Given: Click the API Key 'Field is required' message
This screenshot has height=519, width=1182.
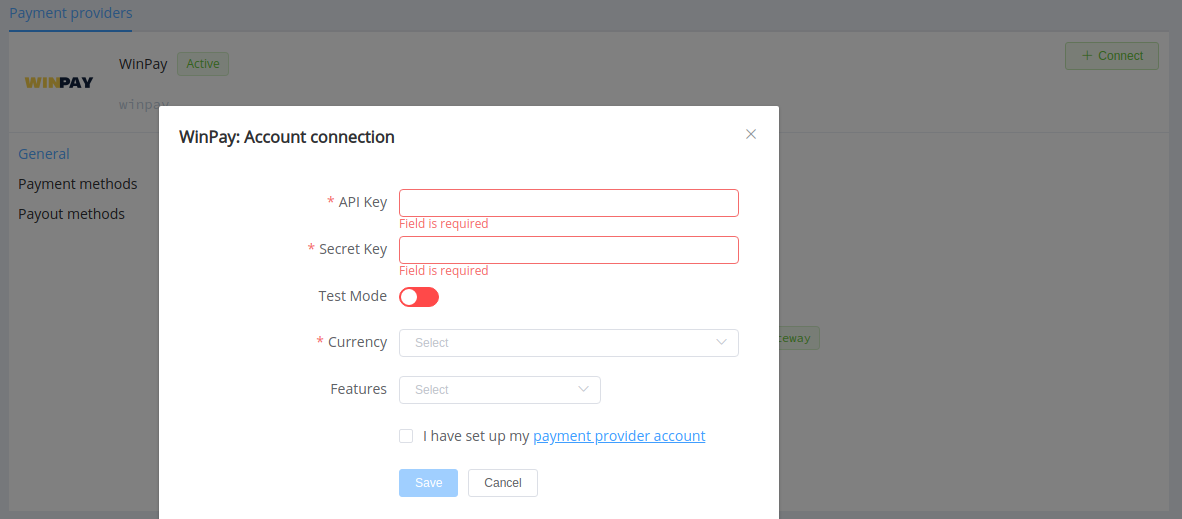Looking at the screenshot, I should coord(443,224).
